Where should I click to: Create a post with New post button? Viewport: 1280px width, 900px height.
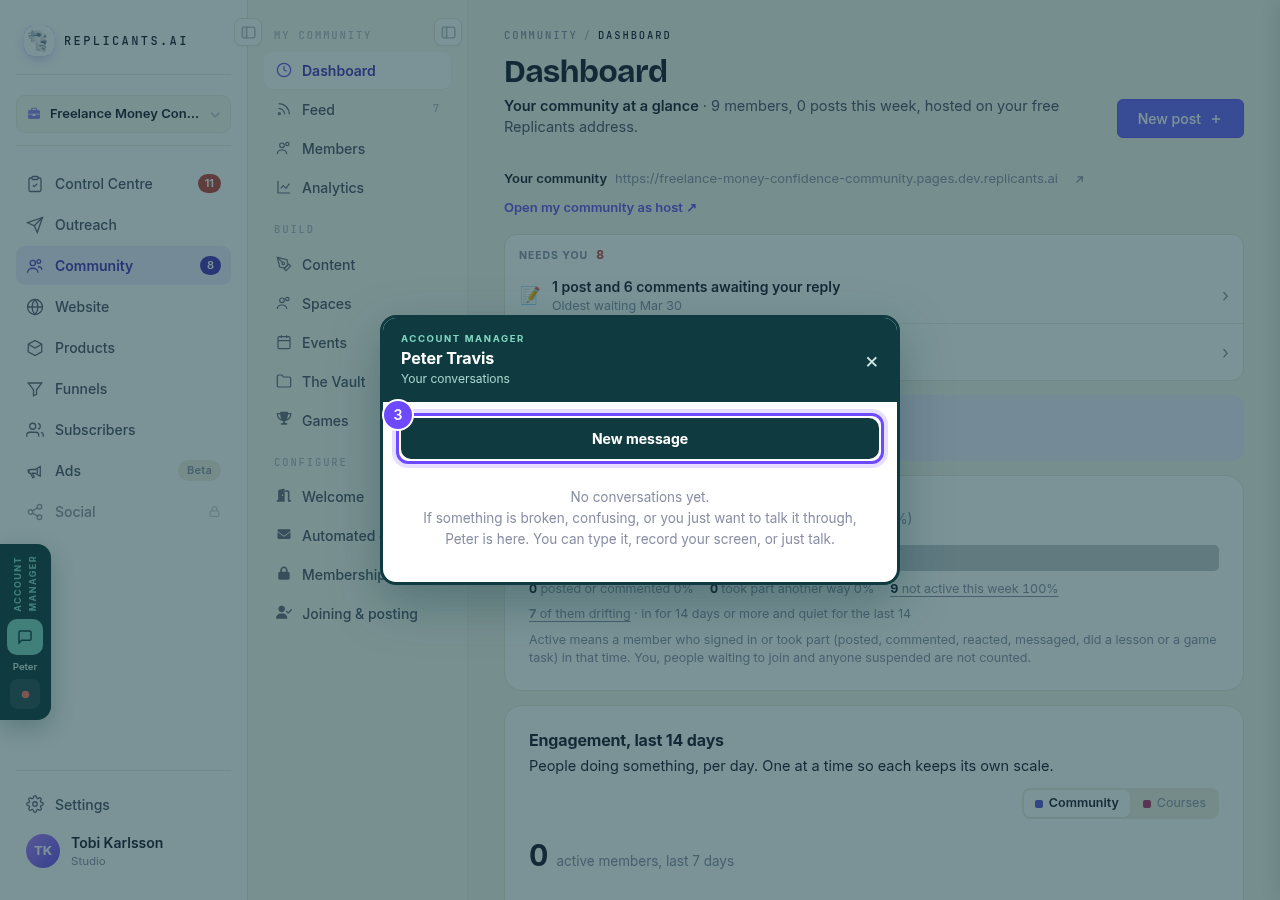point(1180,118)
